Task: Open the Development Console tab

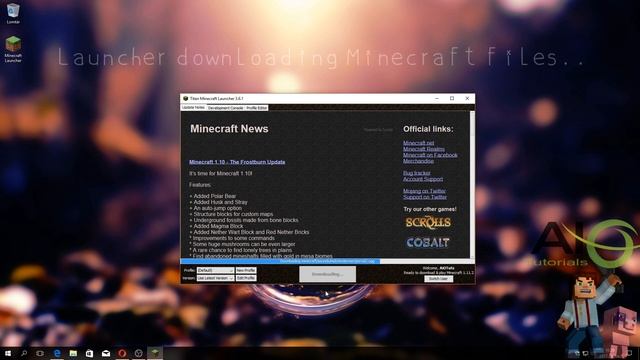Action: 225,108
